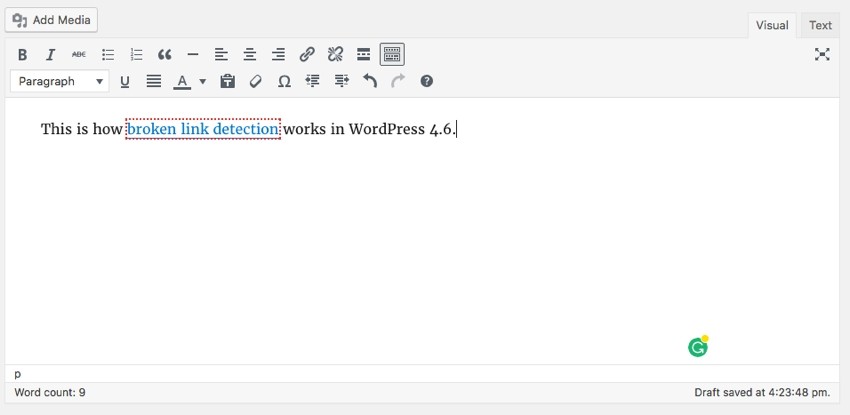Screen dimensions: 850x415
Task: Toggle italic formatting
Action: [x=50, y=54]
